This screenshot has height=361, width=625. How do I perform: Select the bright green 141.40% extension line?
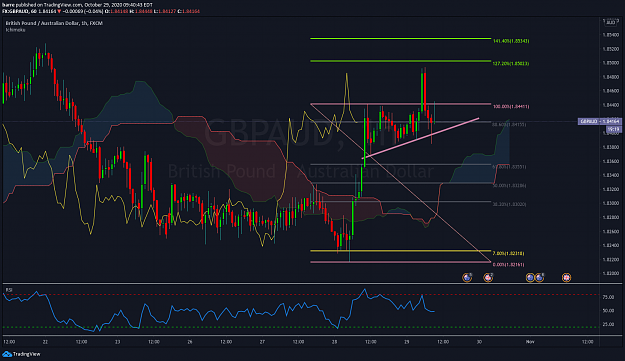401,39
